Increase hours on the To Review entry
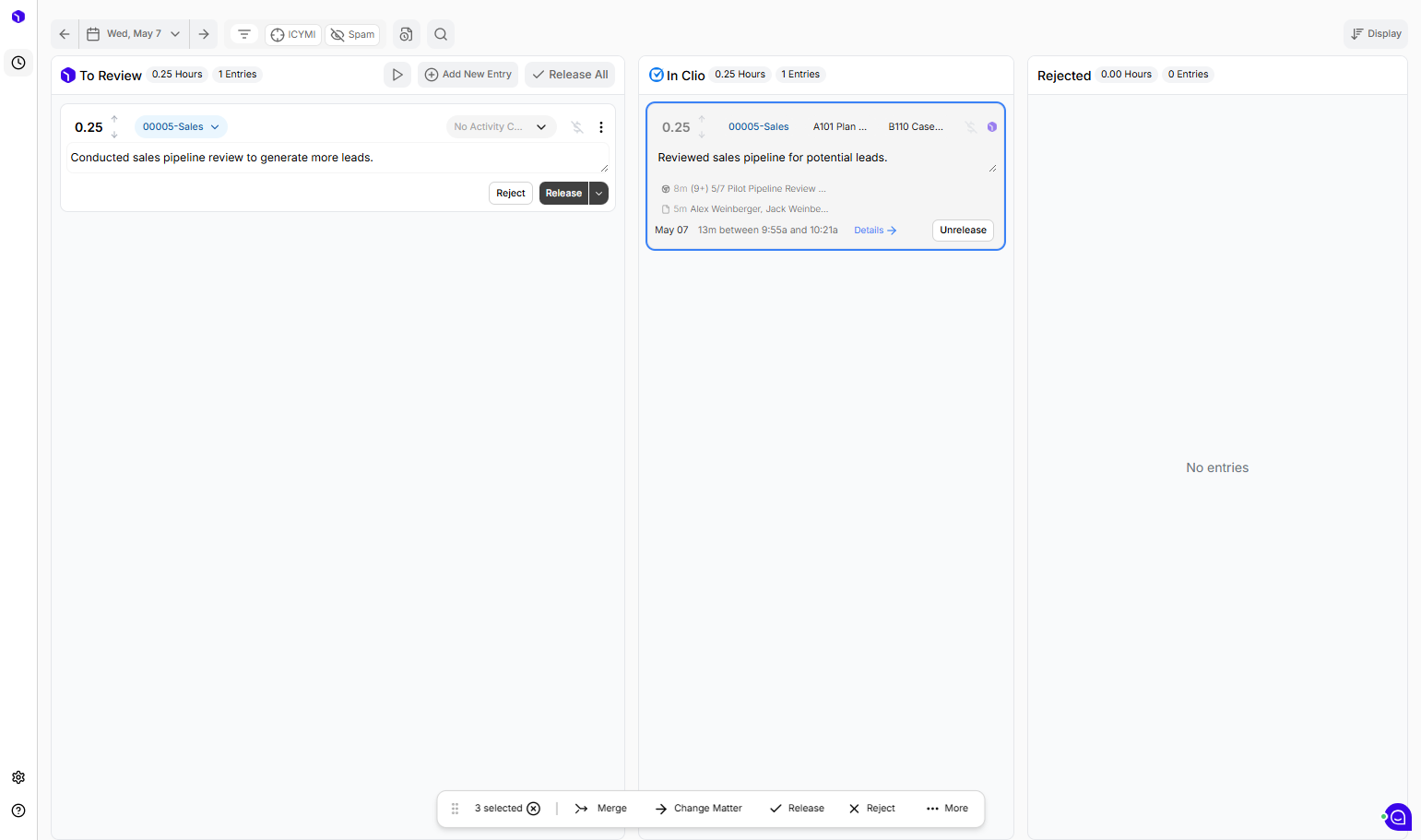 [x=114, y=119]
